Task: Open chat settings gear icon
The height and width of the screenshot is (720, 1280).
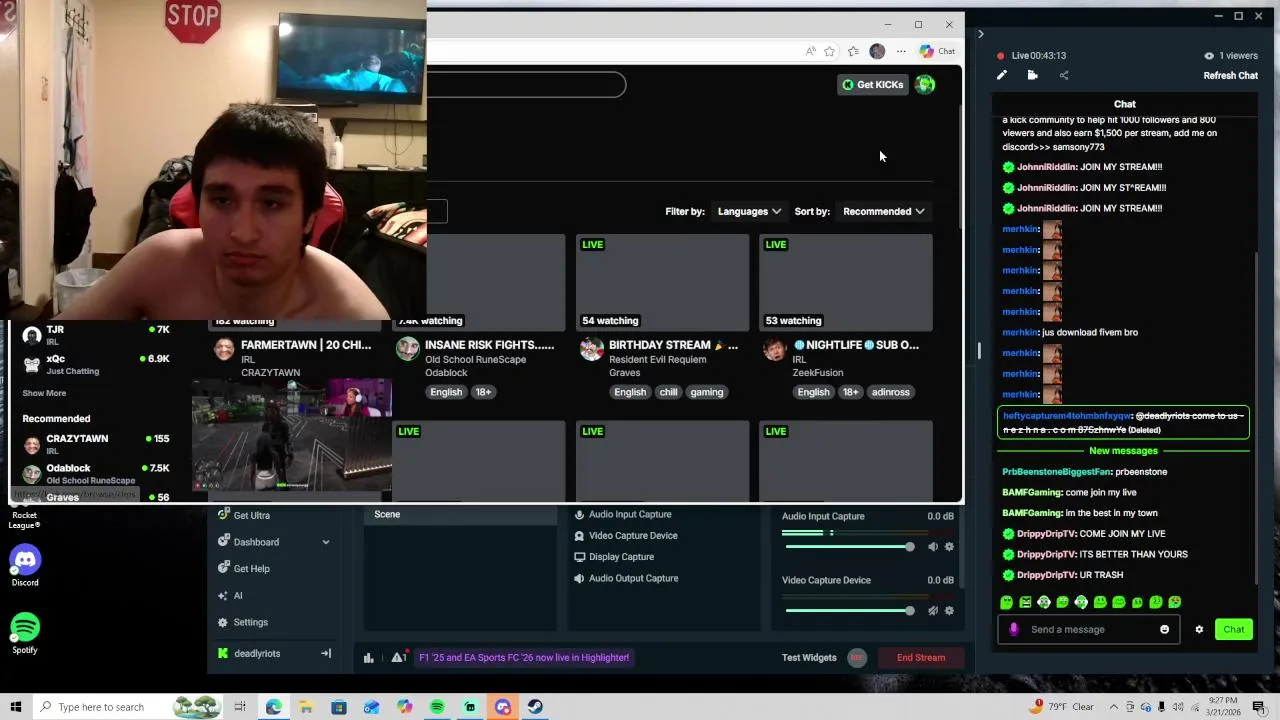Action: (x=1199, y=629)
